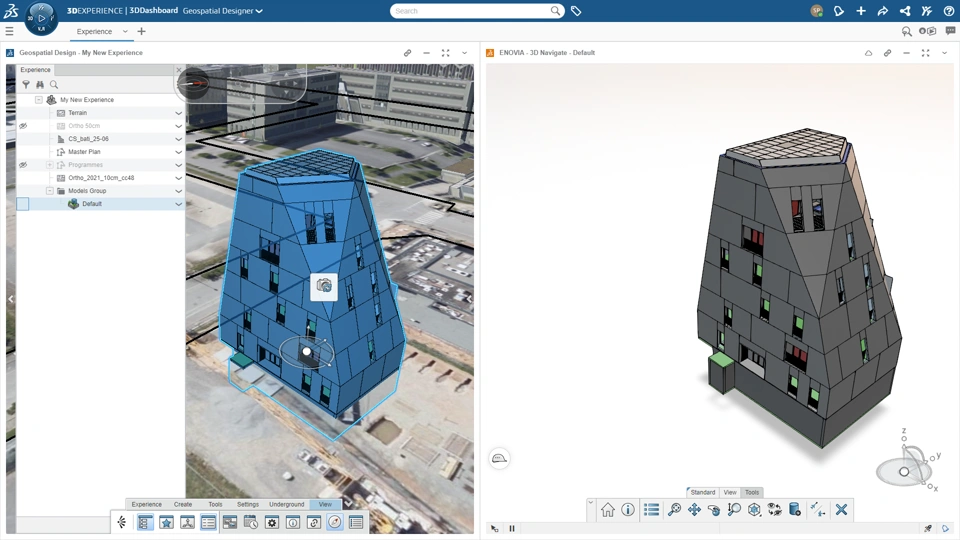This screenshot has width=960, height=540.
Task: Open the ENOVIA widget menu chevron
Action: (x=945, y=53)
